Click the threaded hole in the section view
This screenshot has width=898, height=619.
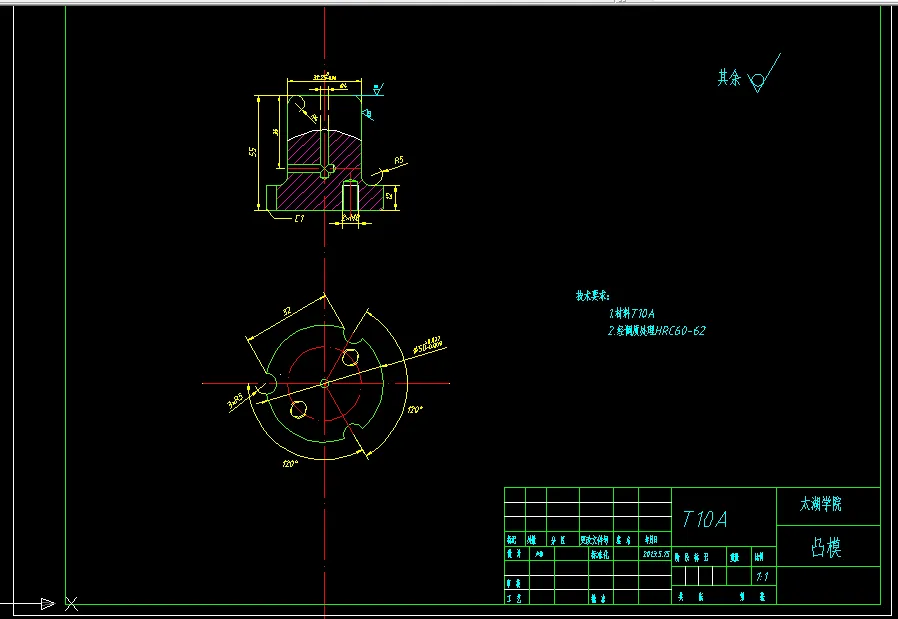click(350, 195)
